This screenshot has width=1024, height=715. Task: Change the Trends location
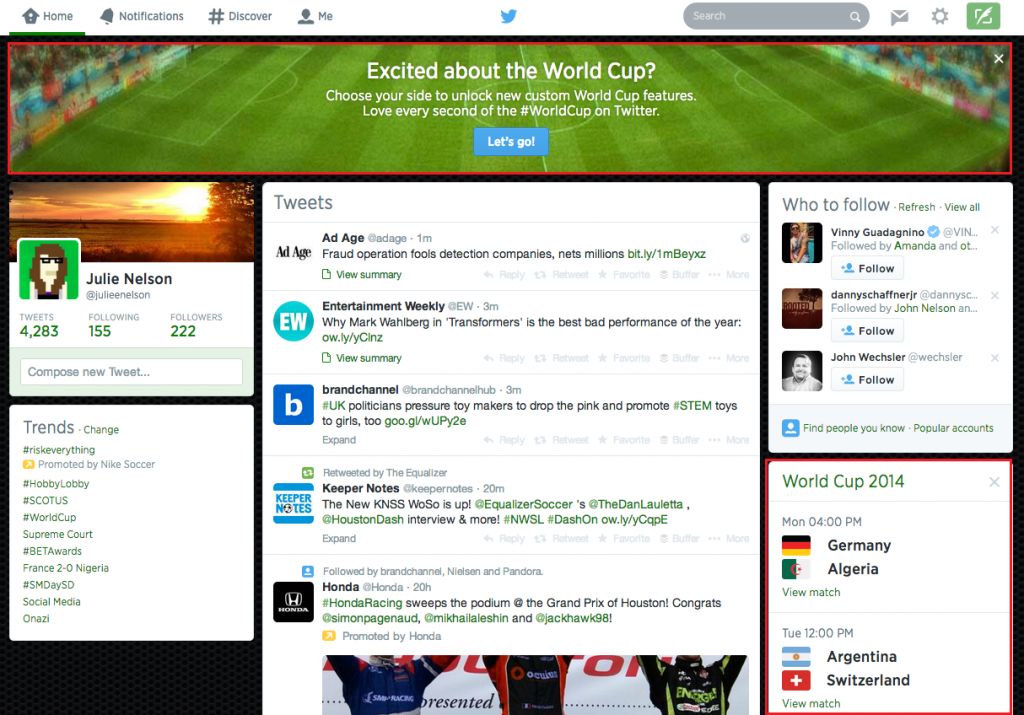(101, 430)
